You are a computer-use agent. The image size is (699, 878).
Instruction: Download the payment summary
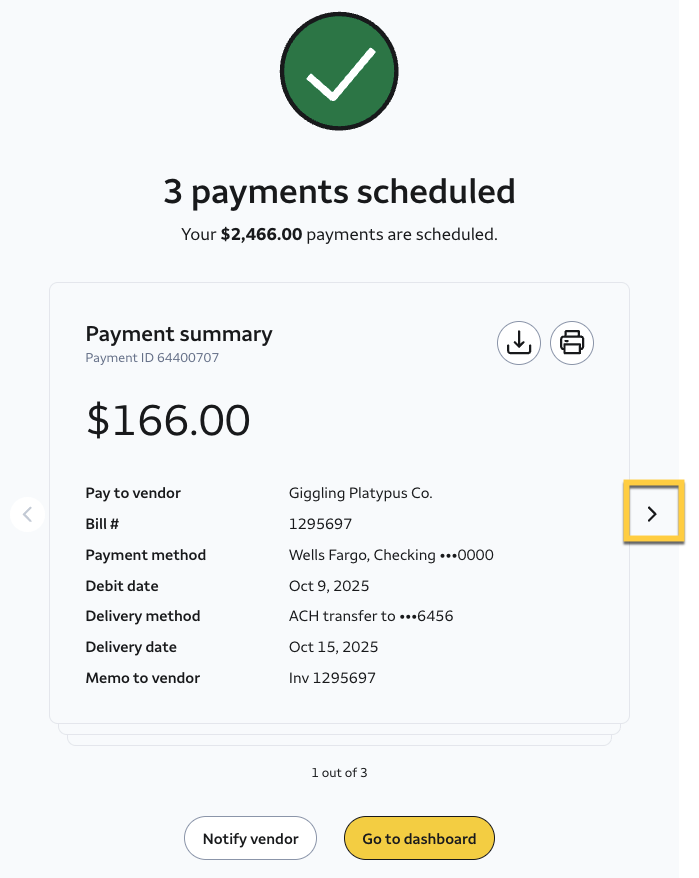click(519, 343)
